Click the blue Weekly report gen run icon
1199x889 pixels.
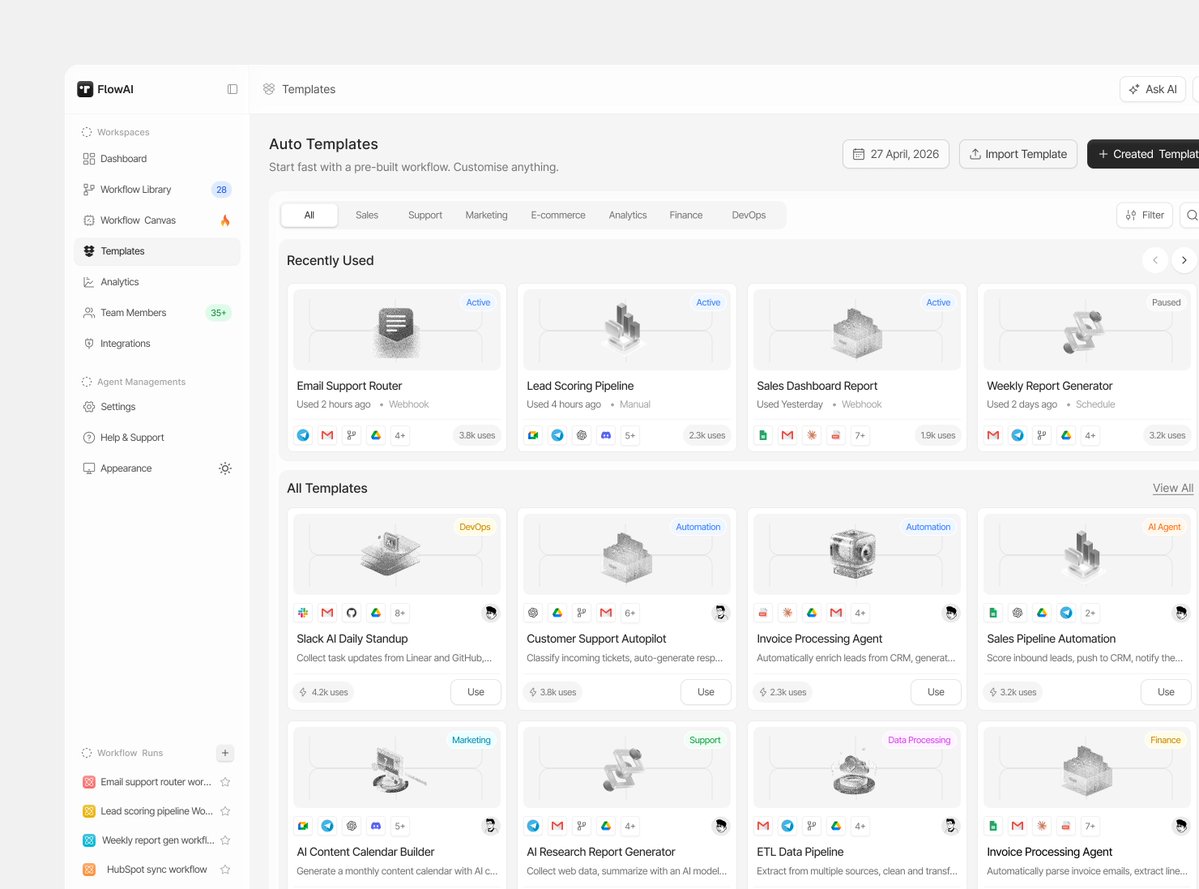[x=89, y=840]
